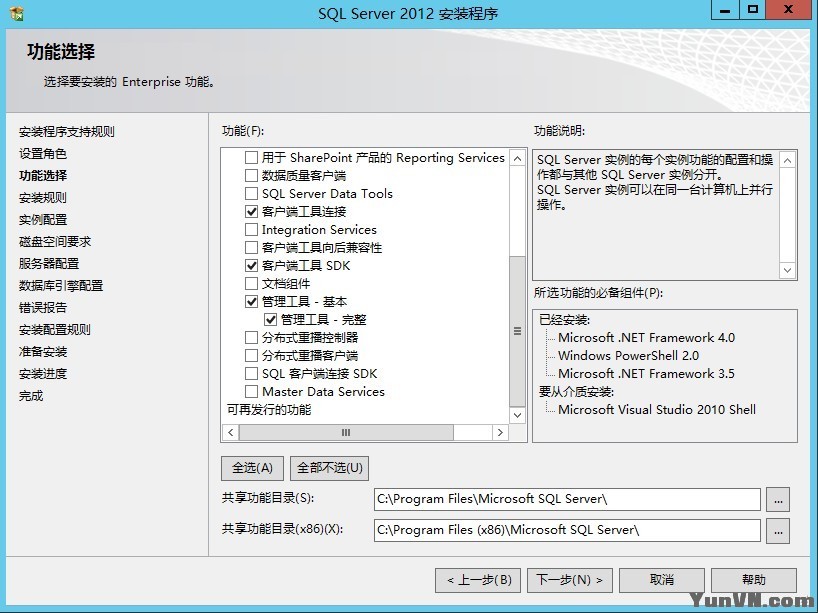Screen dimensions: 818x613
Task: Uncheck the 客户端工具 SDK checkbox
Action: point(251,266)
